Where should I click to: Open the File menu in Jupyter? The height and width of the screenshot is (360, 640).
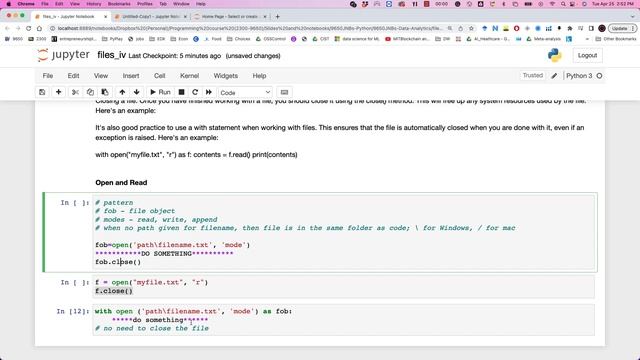tap(48, 76)
